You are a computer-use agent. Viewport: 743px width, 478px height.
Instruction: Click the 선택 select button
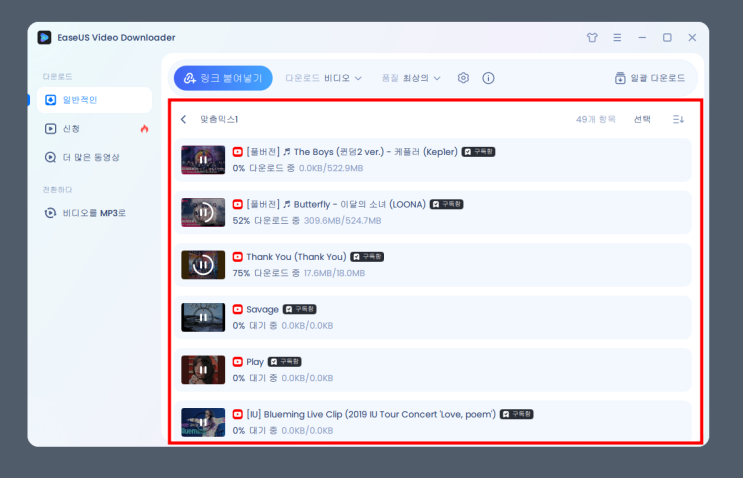pos(642,119)
